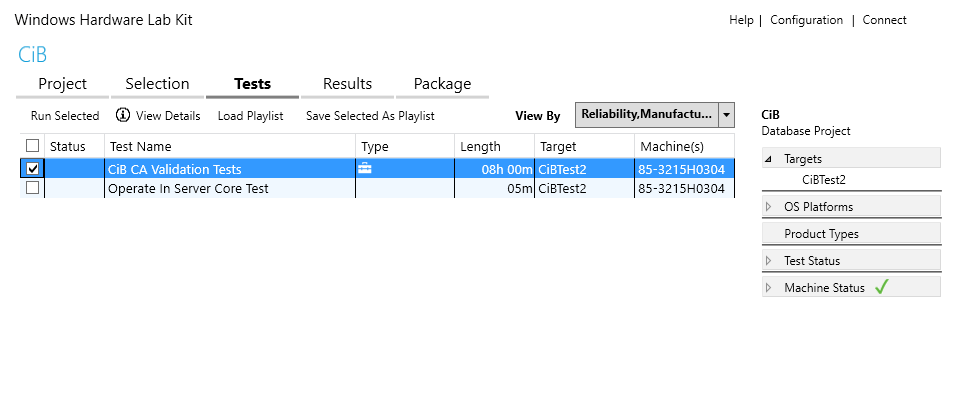Click Load Playlist
The image size is (962, 418).
click(x=250, y=115)
